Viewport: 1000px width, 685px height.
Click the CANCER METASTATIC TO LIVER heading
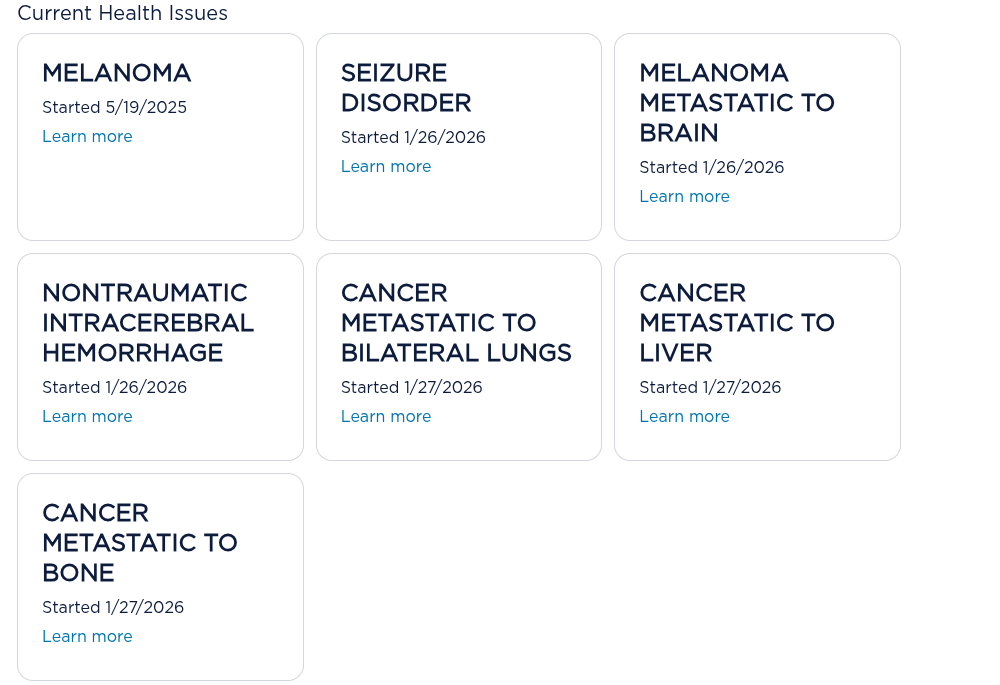coord(737,323)
